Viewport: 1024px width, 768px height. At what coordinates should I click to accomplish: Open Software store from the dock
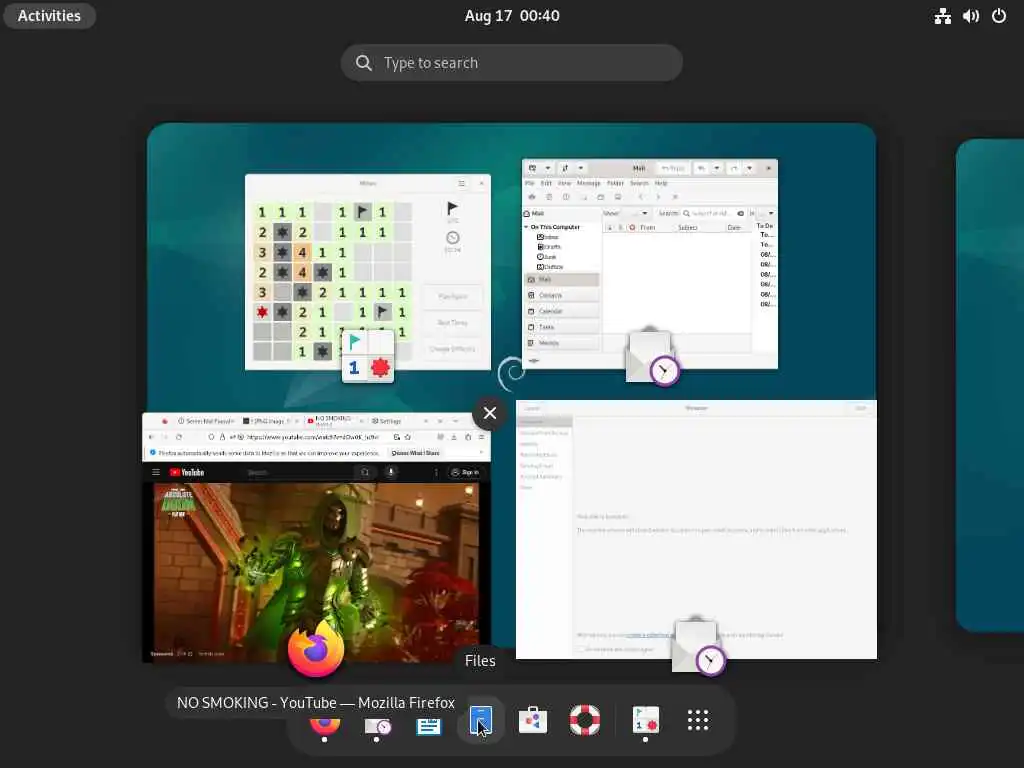pos(533,721)
